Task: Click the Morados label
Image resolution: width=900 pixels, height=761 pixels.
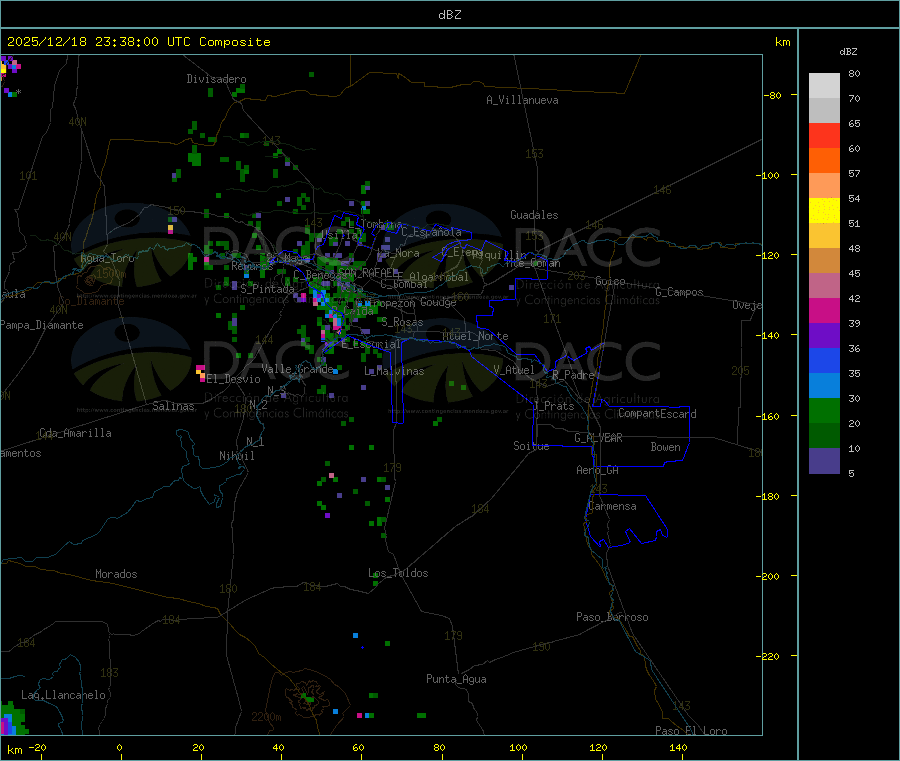Action: point(117,574)
